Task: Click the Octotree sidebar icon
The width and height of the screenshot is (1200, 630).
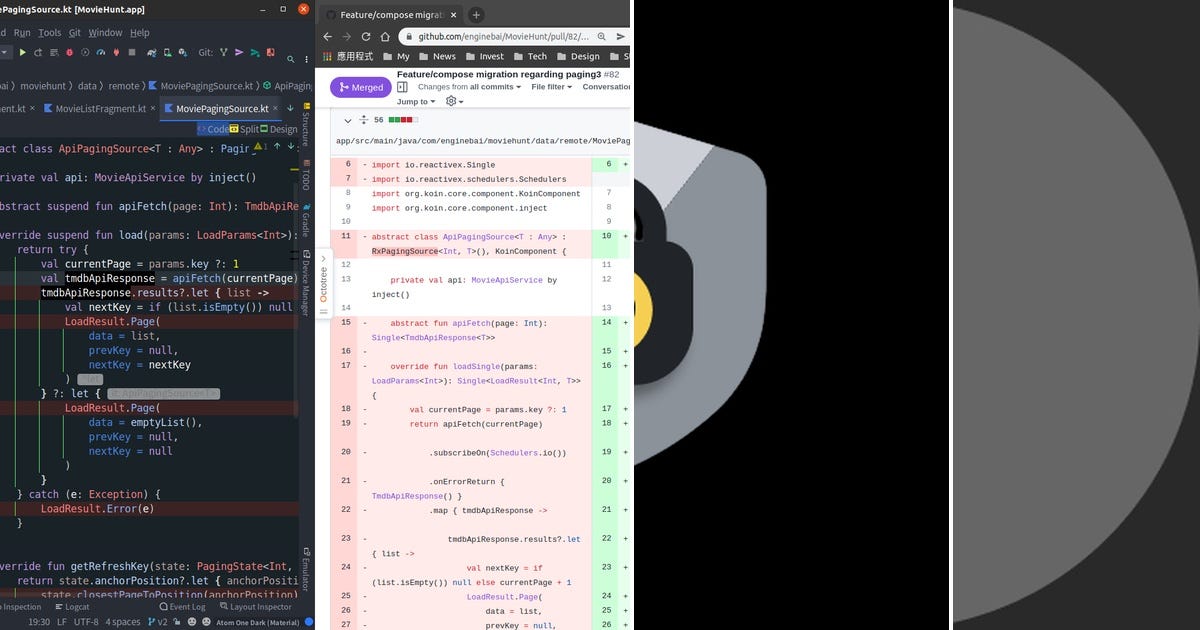Action: [323, 285]
